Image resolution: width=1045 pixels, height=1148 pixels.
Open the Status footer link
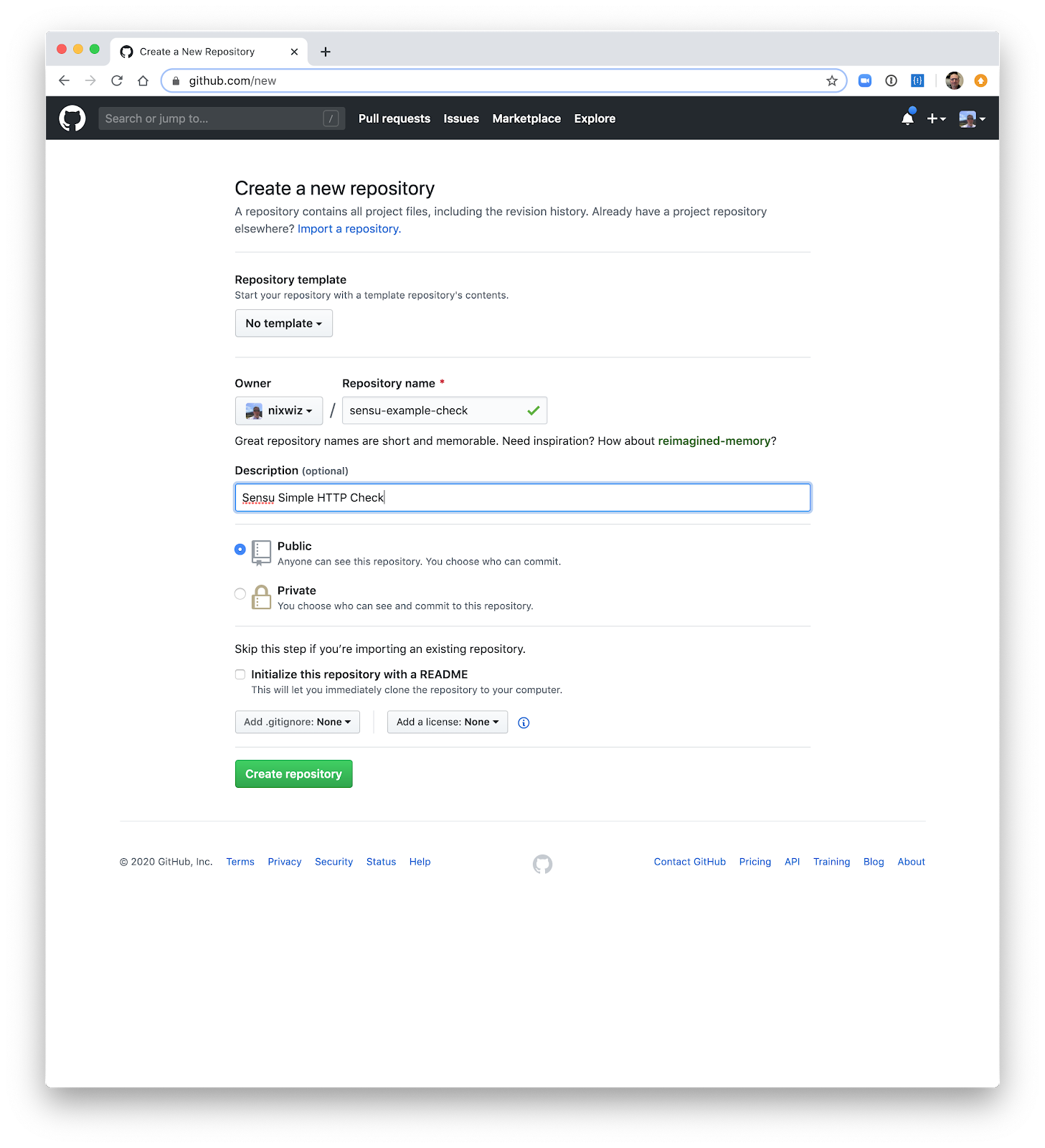click(x=381, y=862)
